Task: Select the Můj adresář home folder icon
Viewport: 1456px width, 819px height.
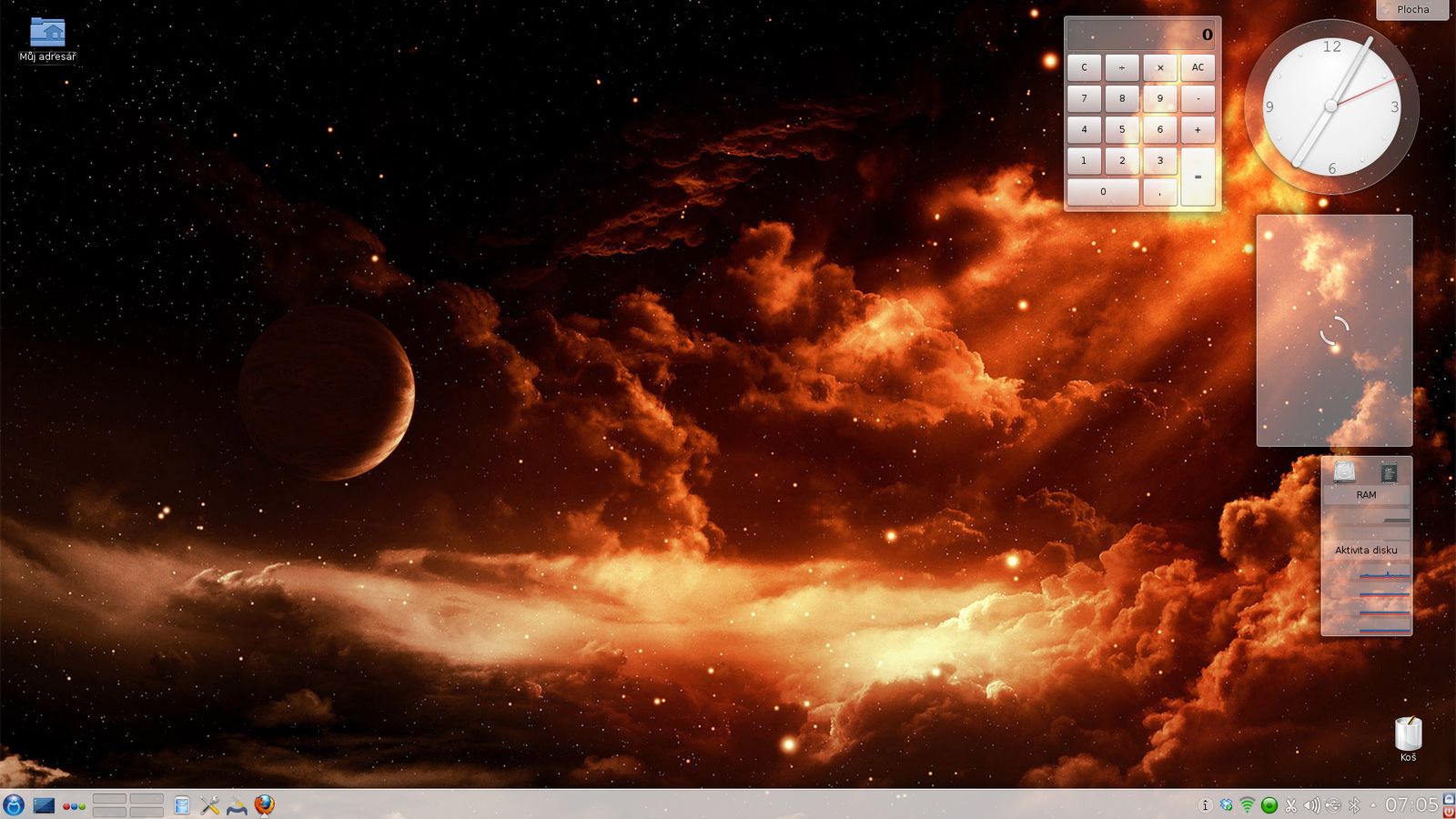Action: [47, 40]
